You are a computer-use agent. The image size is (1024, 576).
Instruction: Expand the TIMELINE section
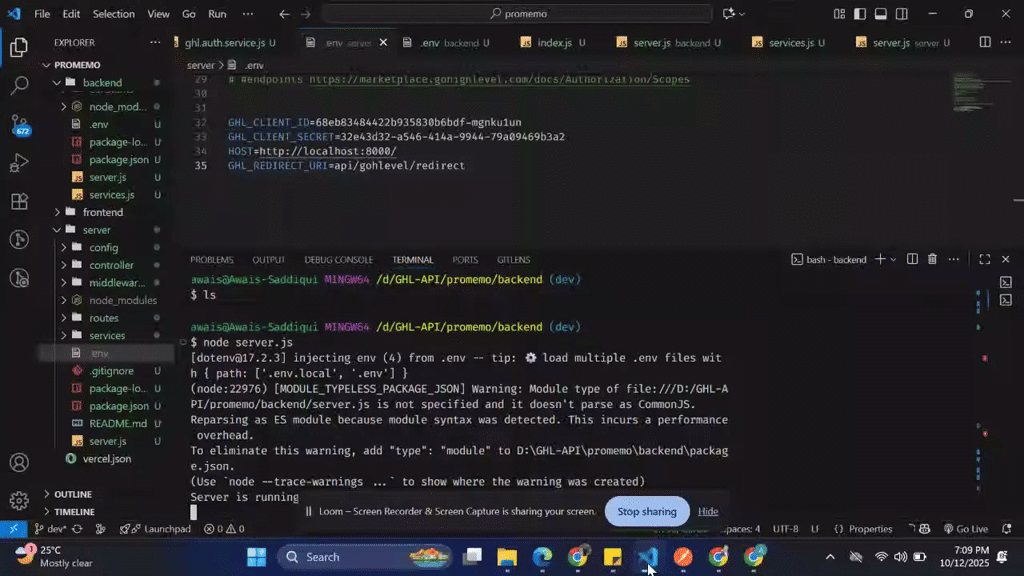(74, 512)
